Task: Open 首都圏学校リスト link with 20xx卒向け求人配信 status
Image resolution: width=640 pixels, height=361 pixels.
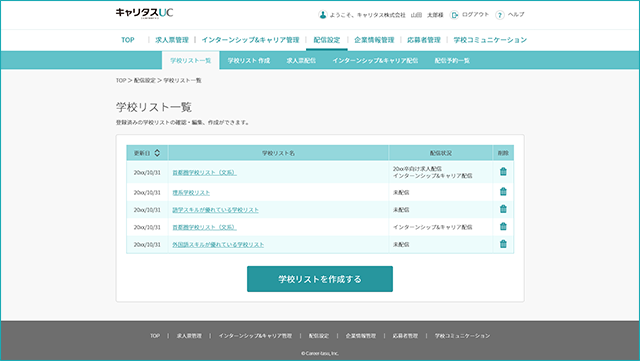Action: pos(204,172)
